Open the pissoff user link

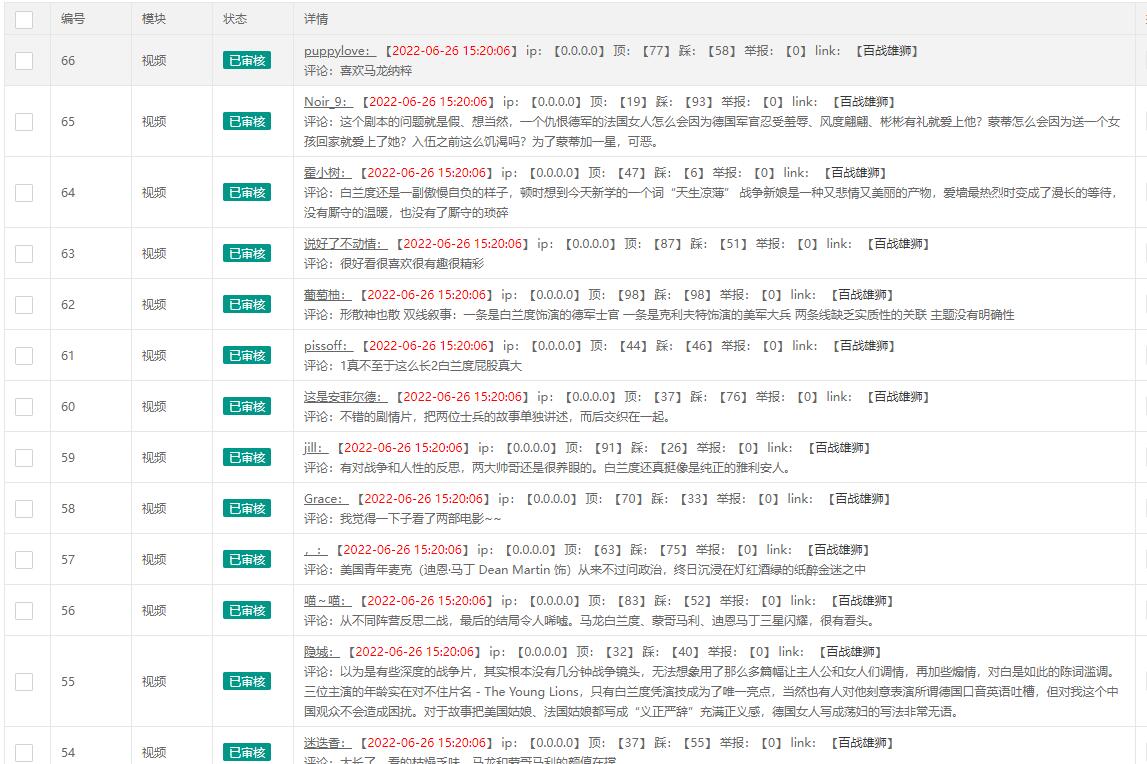(x=329, y=345)
